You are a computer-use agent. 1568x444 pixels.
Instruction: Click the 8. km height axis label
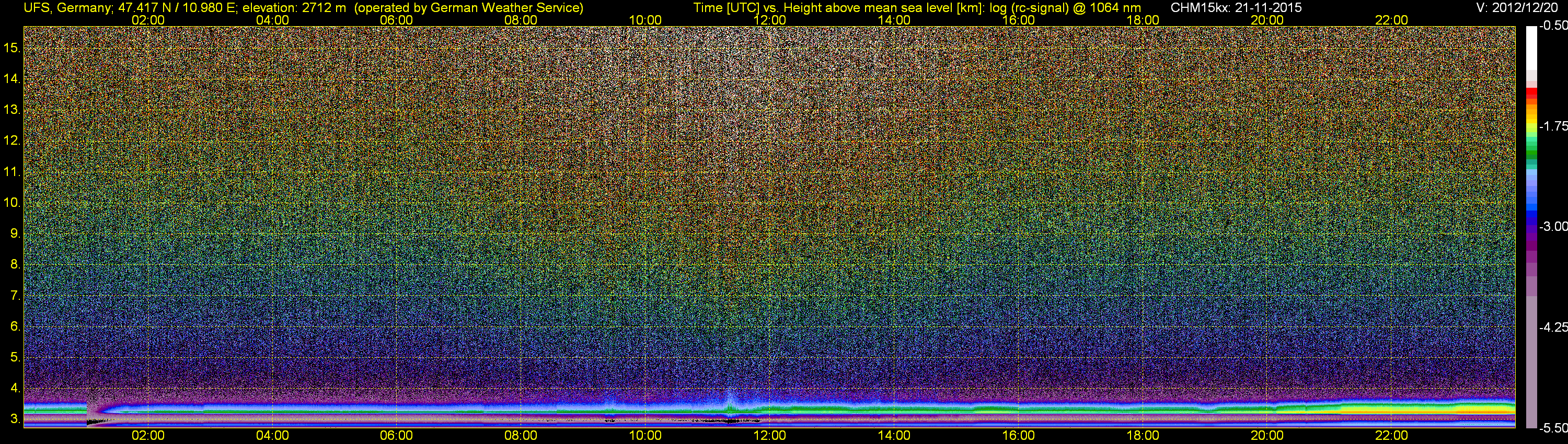coord(15,265)
